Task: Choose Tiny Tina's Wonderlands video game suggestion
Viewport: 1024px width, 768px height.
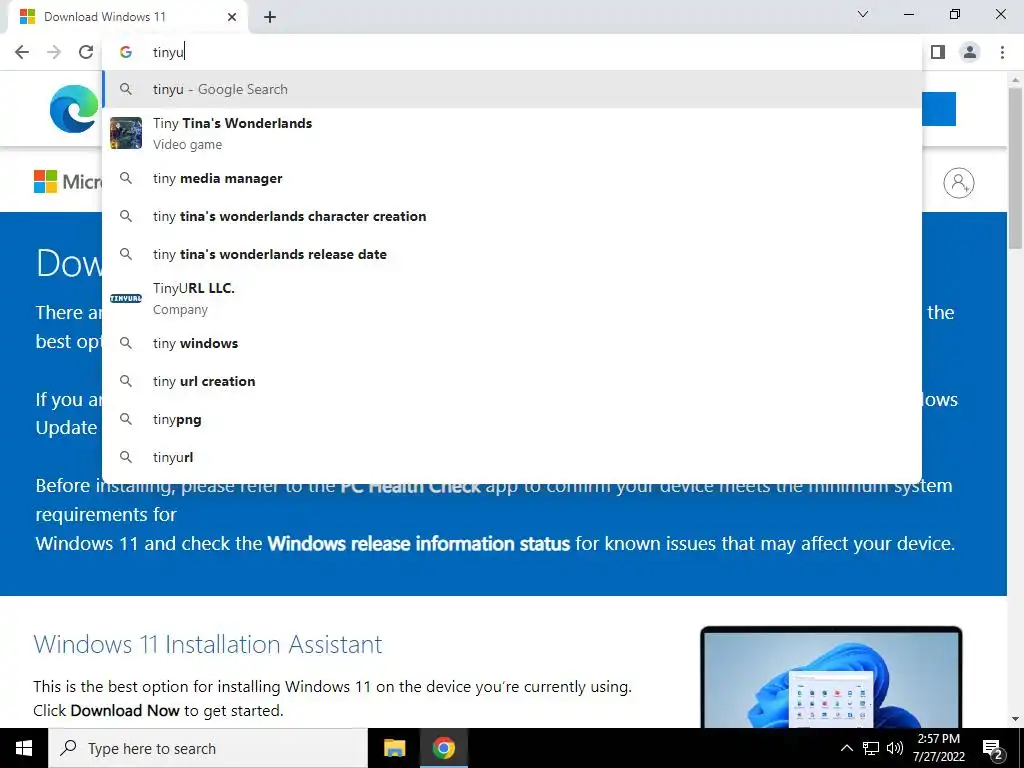Action: (x=512, y=133)
